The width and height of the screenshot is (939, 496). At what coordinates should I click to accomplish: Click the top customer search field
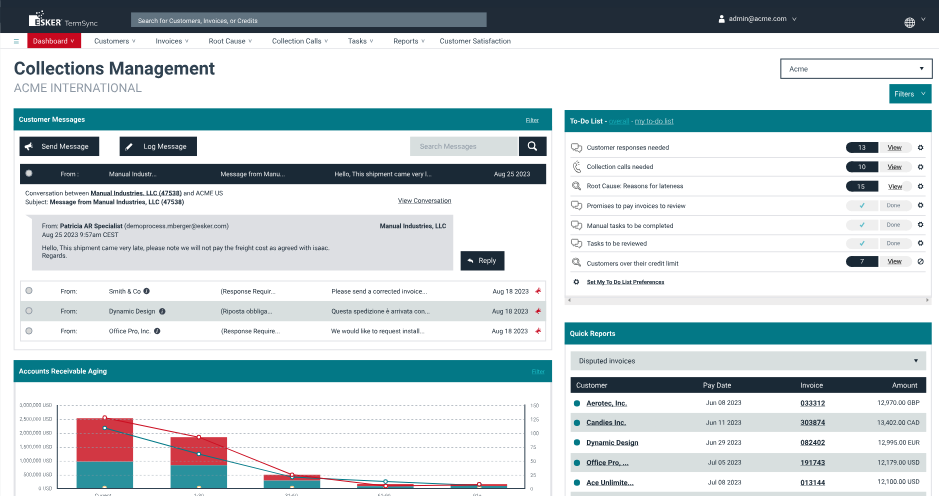(308, 20)
